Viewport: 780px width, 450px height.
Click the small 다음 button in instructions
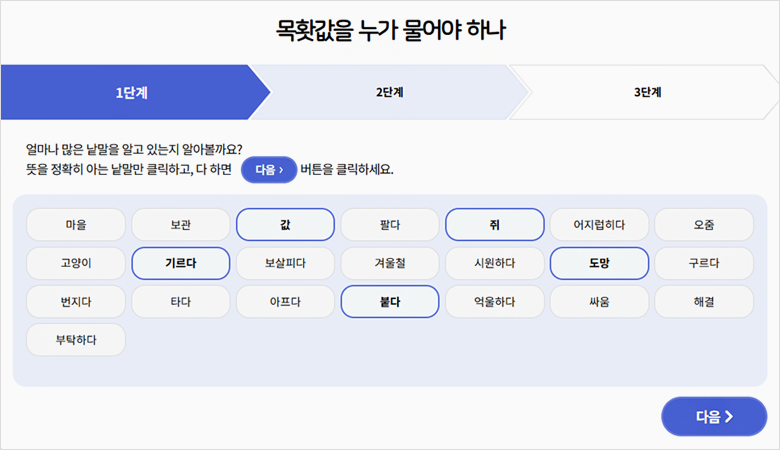pyautogui.click(x=269, y=170)
